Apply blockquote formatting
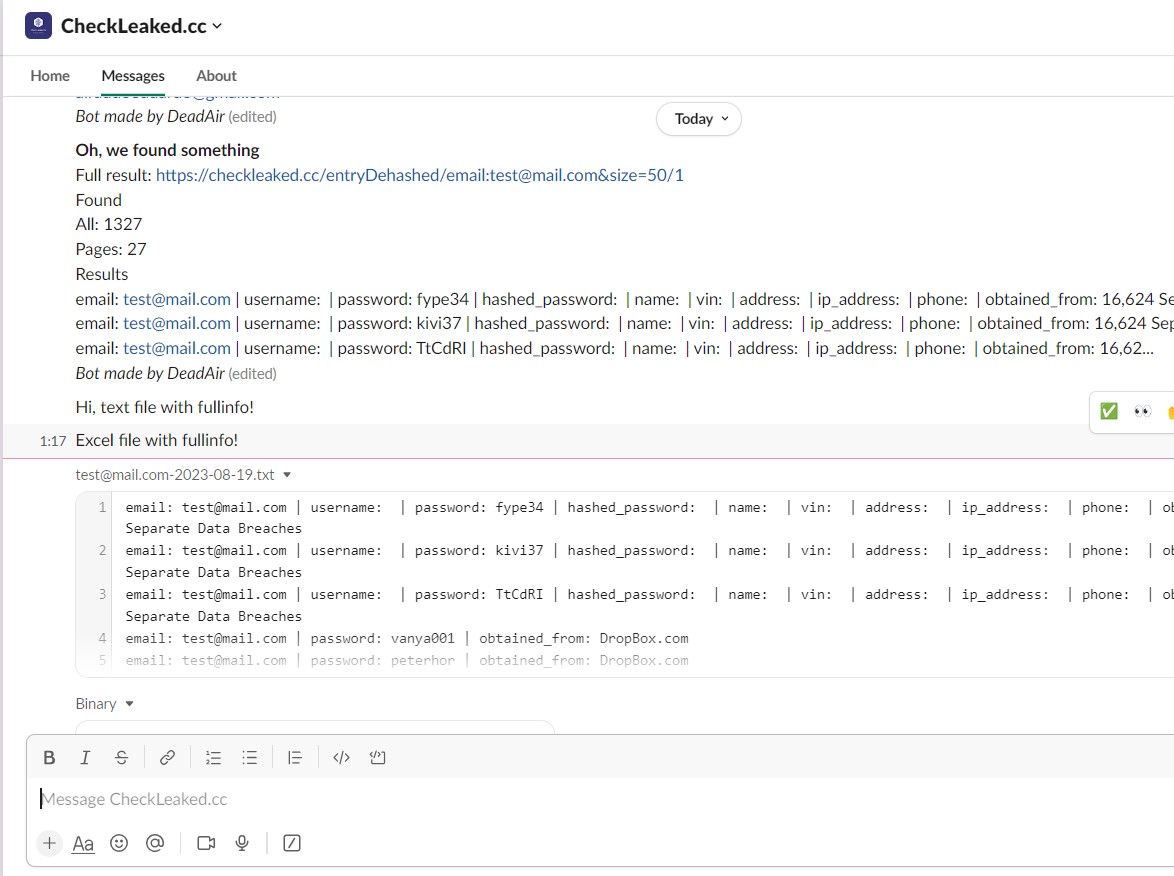The width and height of the screenshot is (1174, 876). coord(295,758)
